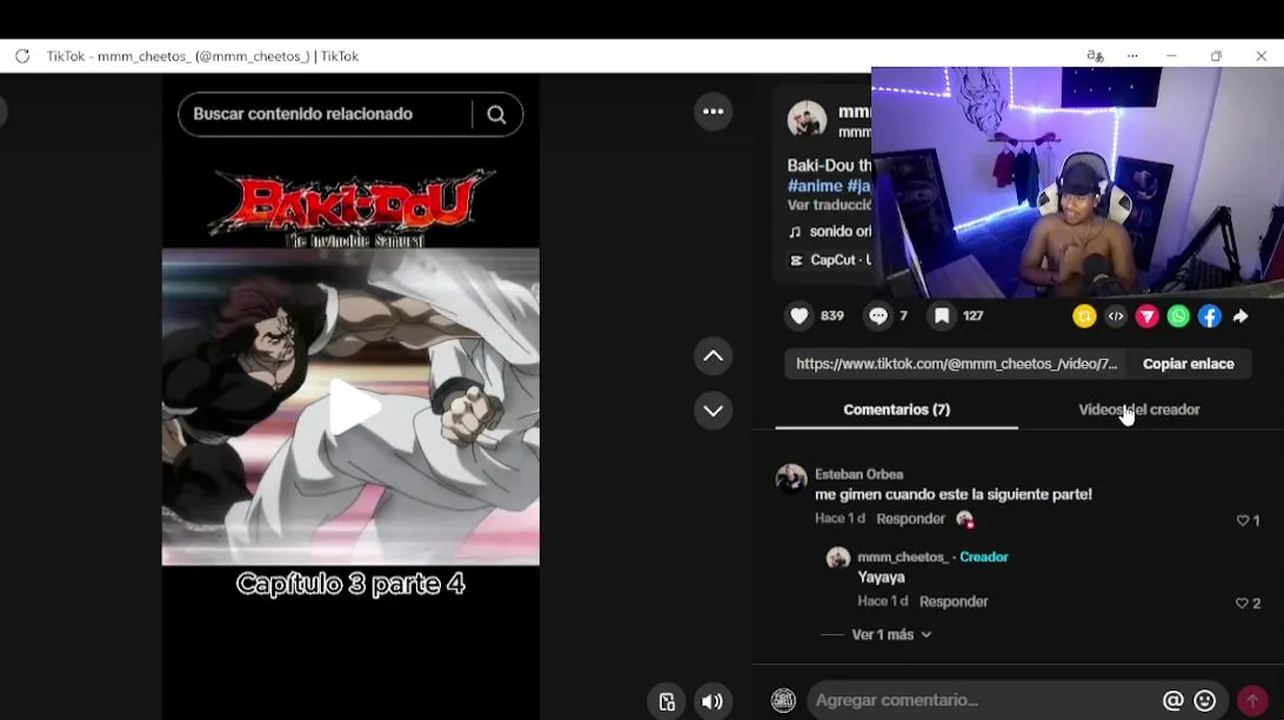This screenshot has height=720, width=1284.
Task: Click the embed code icon
Action: tap(1116, 316)
